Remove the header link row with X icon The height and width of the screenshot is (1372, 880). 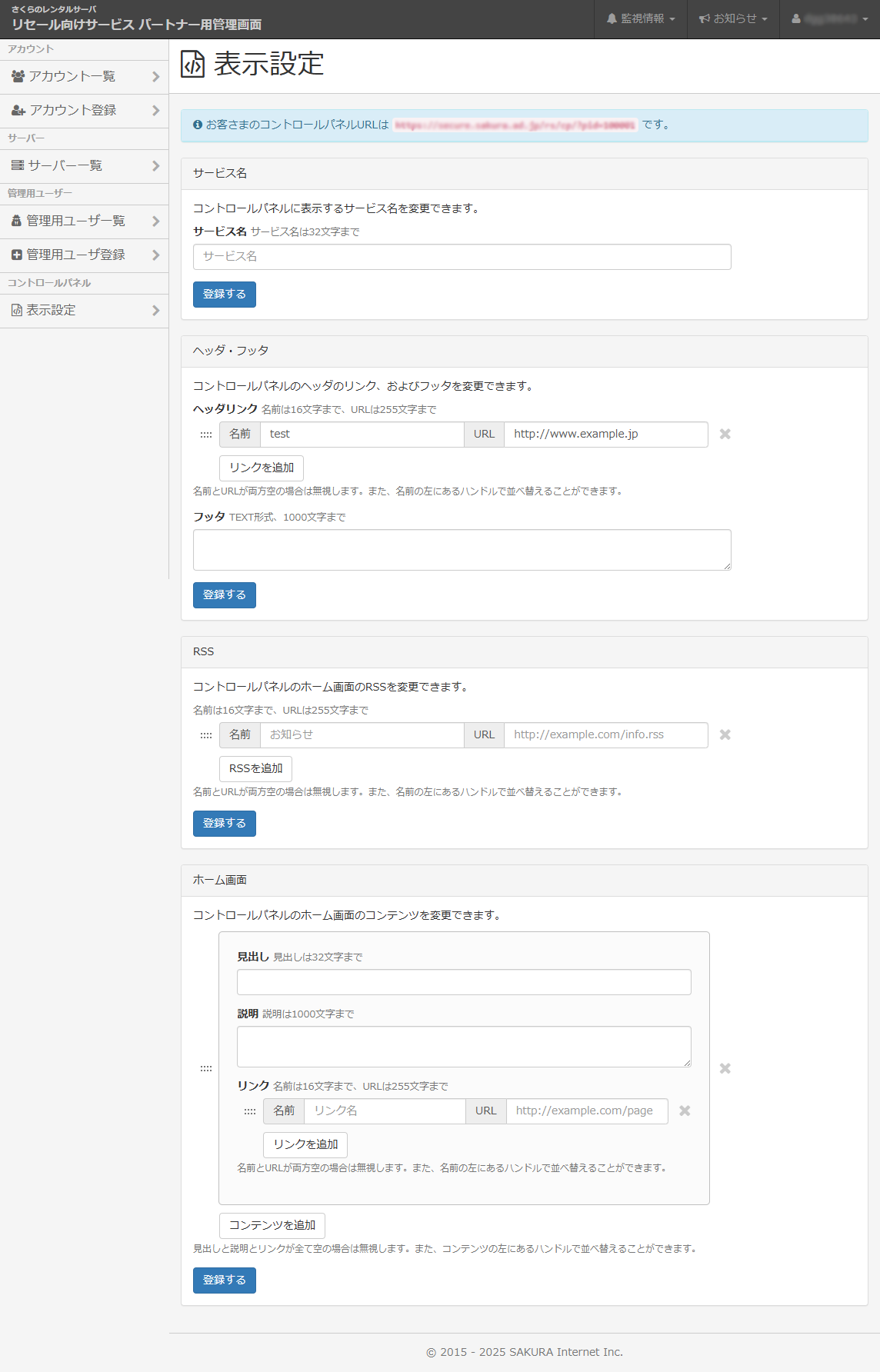tap(725, 435)
